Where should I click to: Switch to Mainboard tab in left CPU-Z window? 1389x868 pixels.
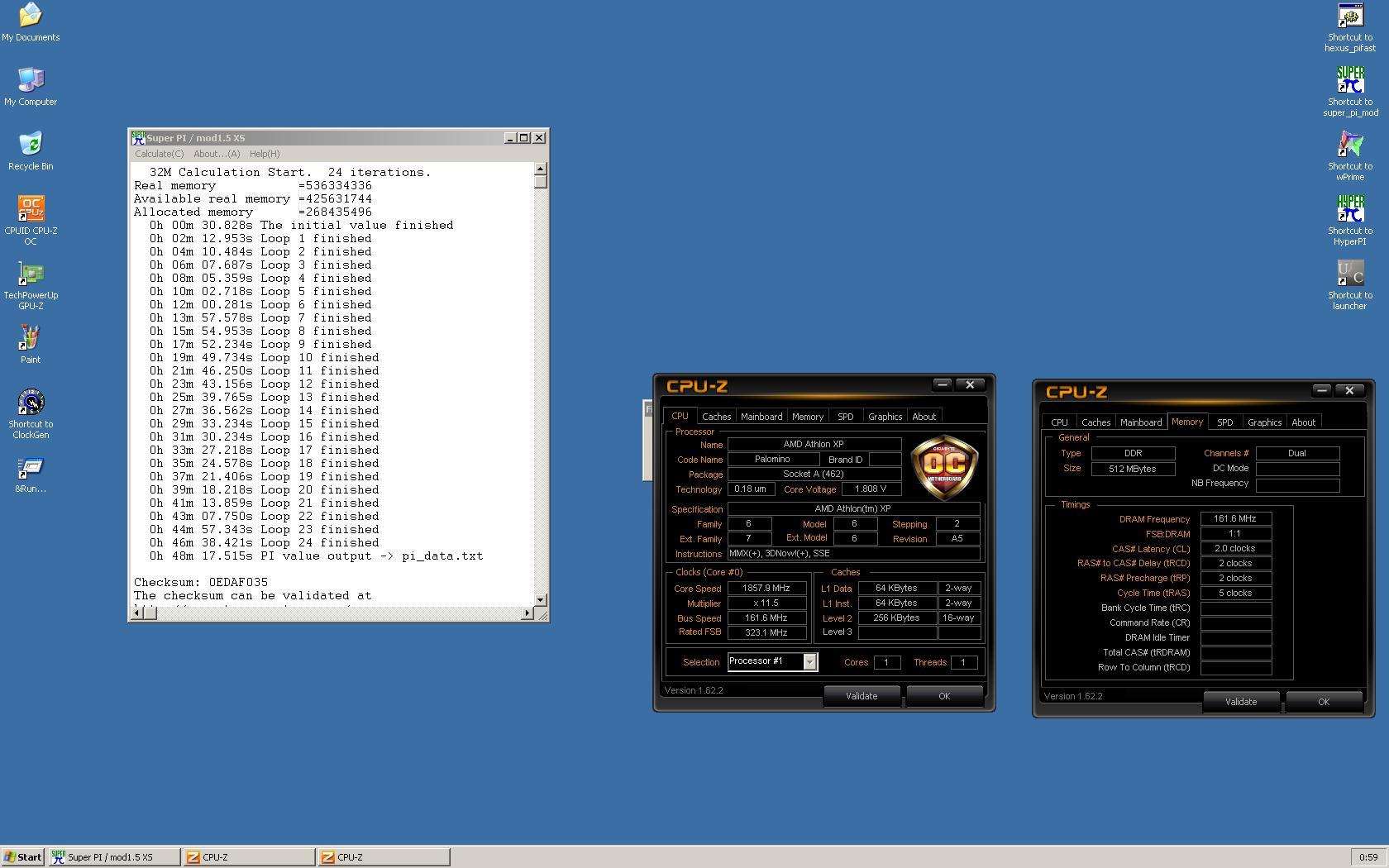click(761, 417)
